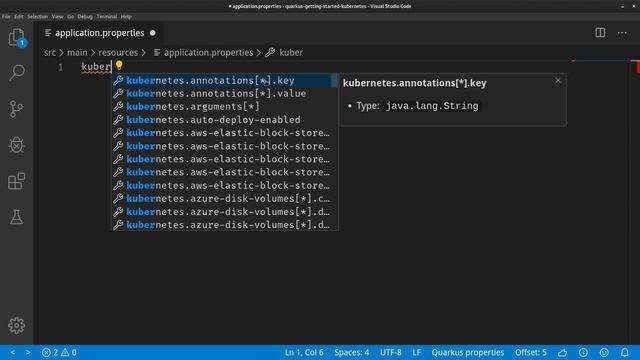
Task: Click the errors count in status bar
Action: 50,352
